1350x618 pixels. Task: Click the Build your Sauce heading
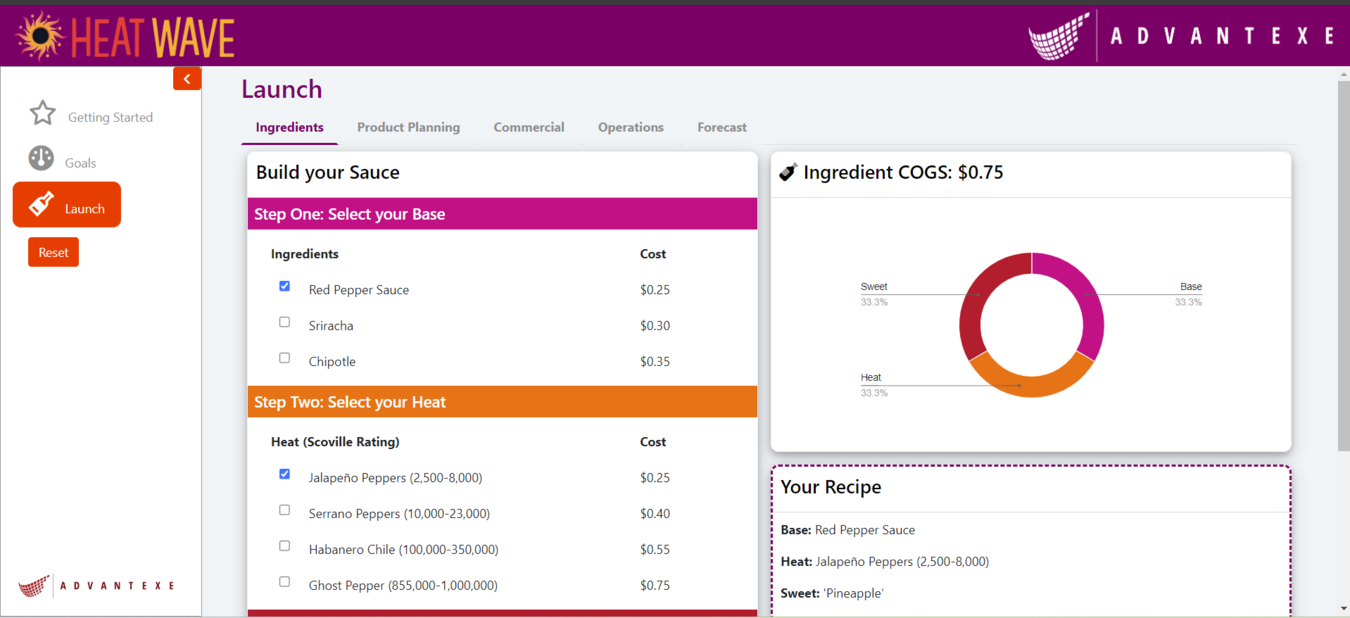pyautogui.click(x=328, y=172)
